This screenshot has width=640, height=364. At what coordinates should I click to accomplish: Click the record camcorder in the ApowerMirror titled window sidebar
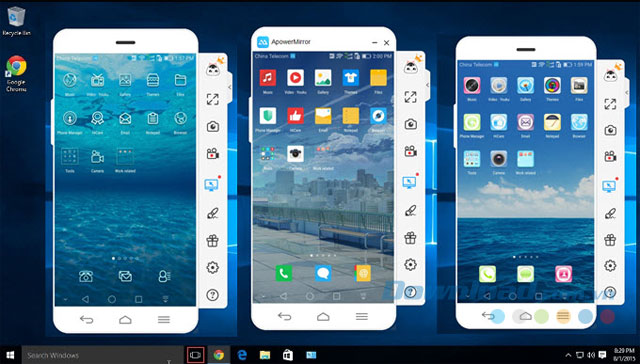pyautogui.click(x=410, y=151)
